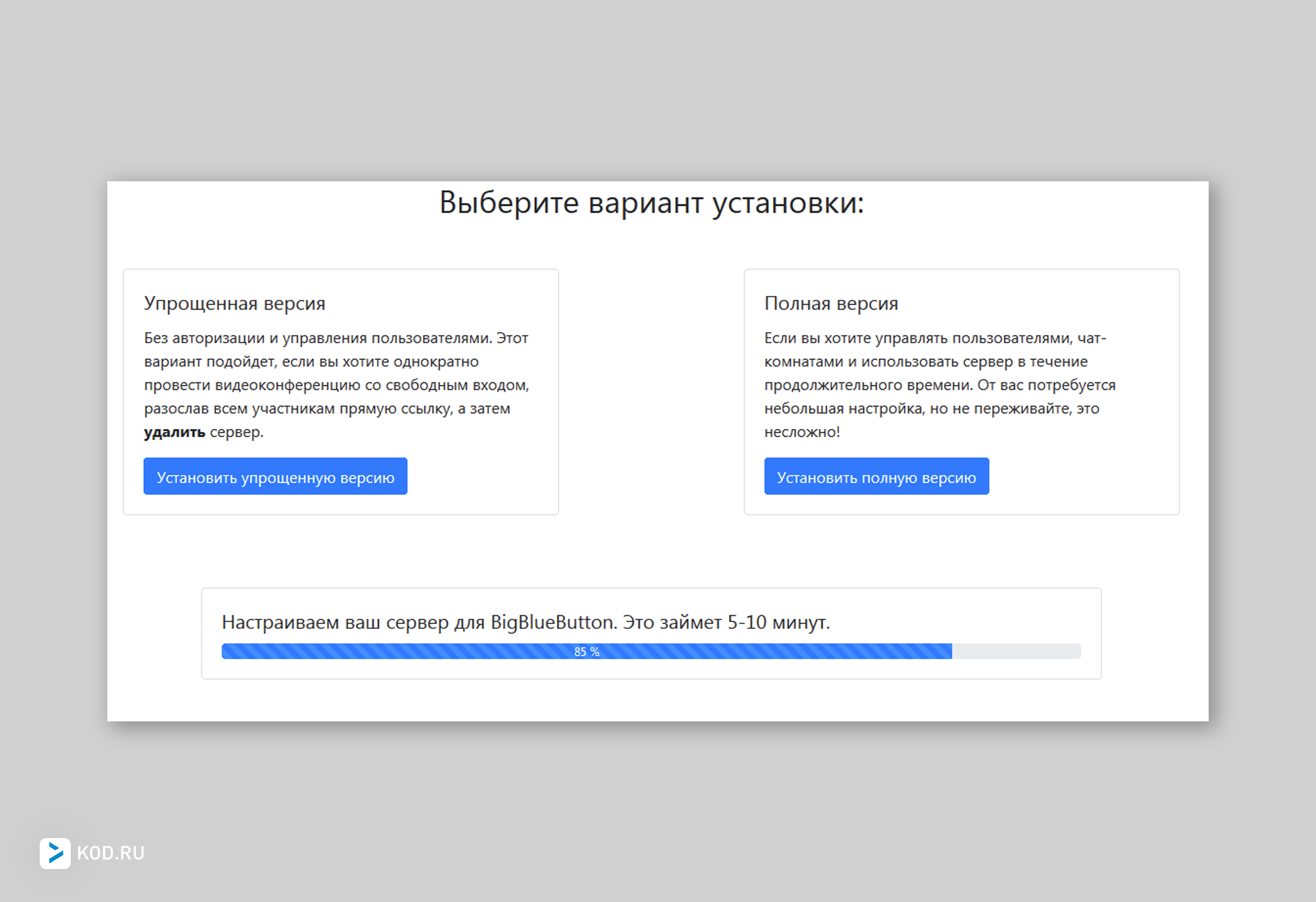The width and height of the screenshot is (1316, 902).
Task: Click the gray unfilled end of progress bar
Action: point(1016,651)
